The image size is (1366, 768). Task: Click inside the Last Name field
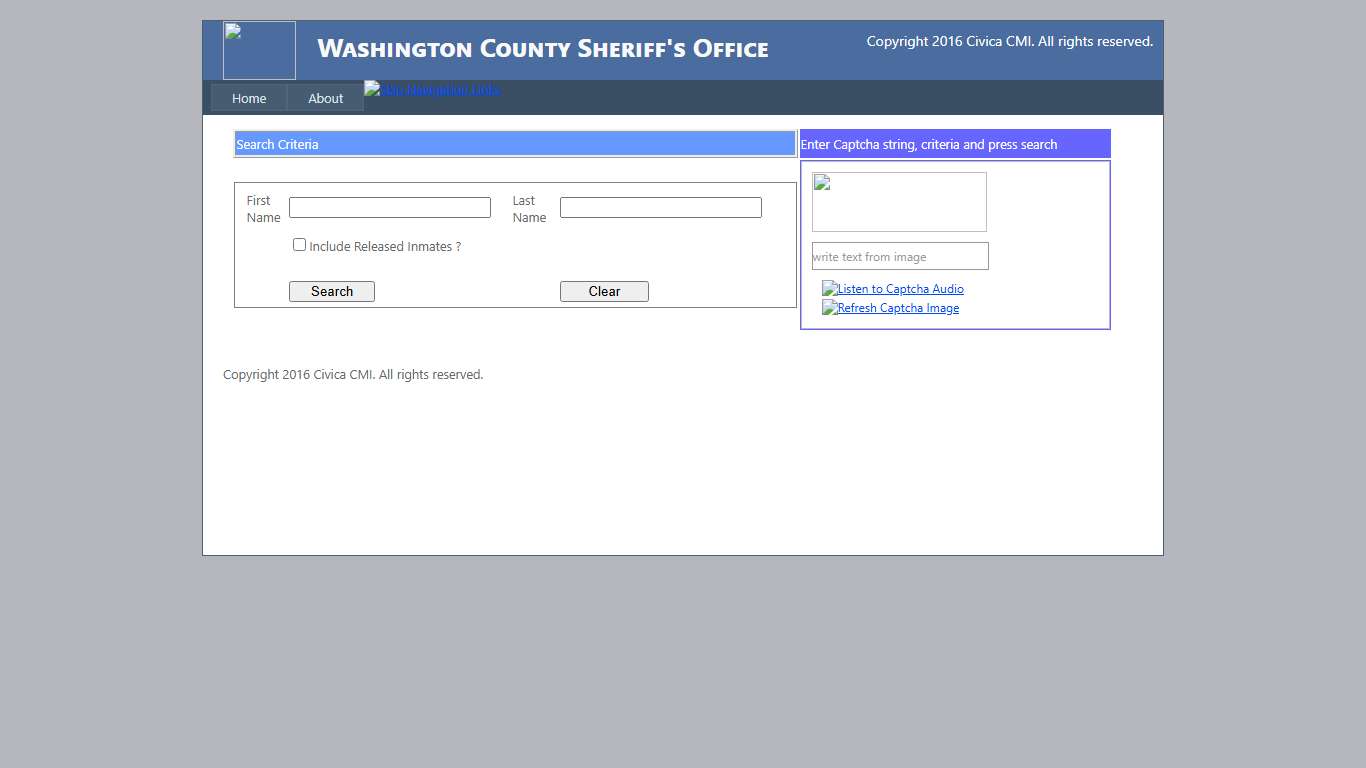(660, 207)
